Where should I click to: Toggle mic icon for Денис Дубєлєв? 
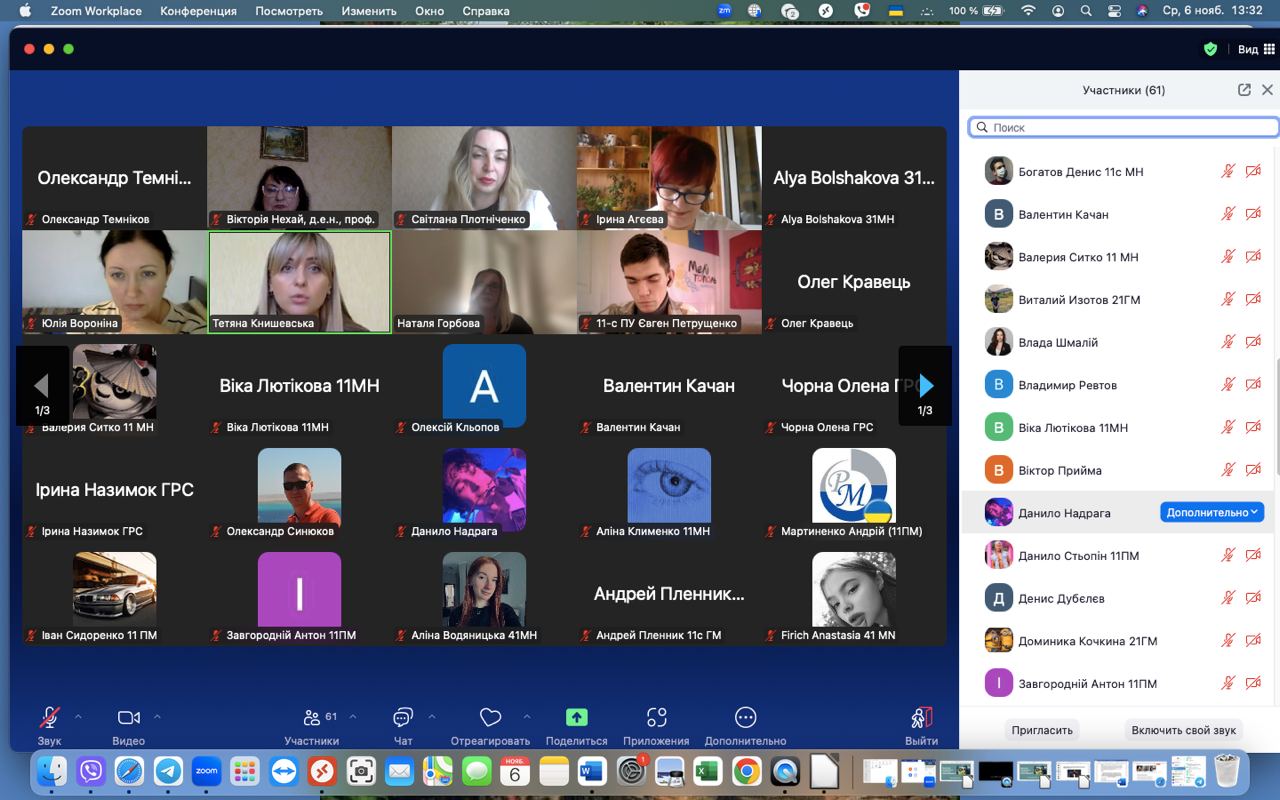1228,598
